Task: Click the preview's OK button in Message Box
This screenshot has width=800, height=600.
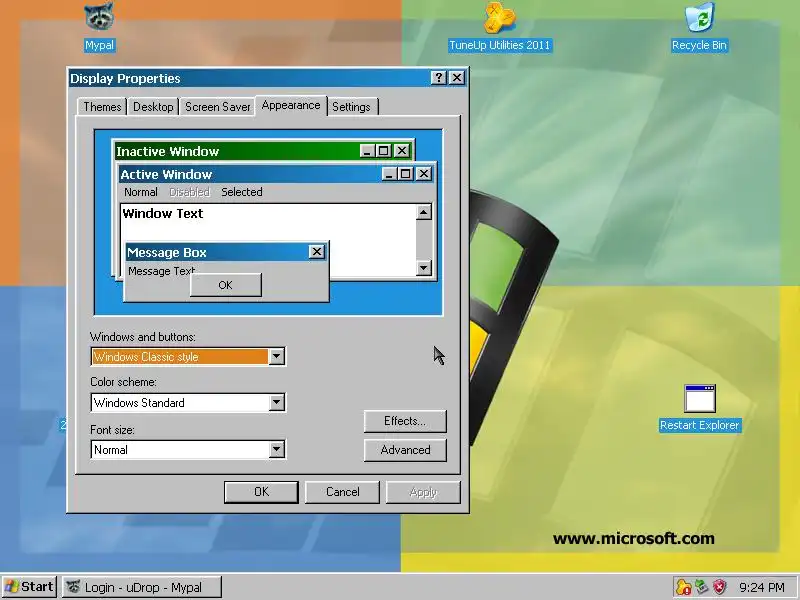Action: (226, 285)
